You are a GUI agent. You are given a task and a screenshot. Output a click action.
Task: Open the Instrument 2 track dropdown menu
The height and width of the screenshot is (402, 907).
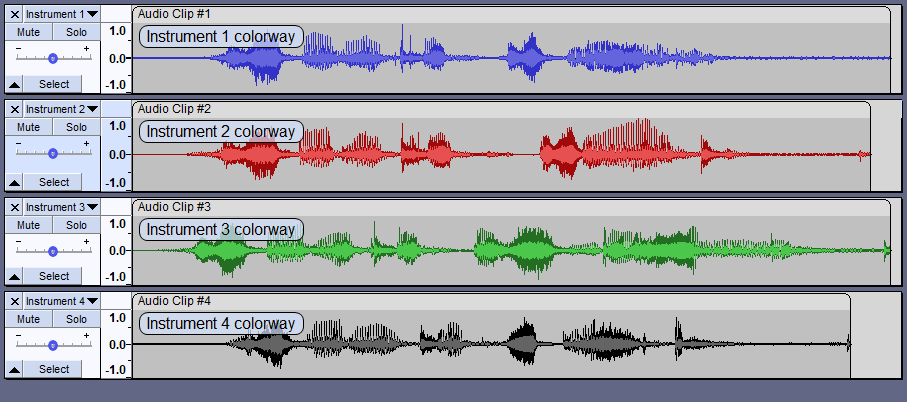coord(62,109)
